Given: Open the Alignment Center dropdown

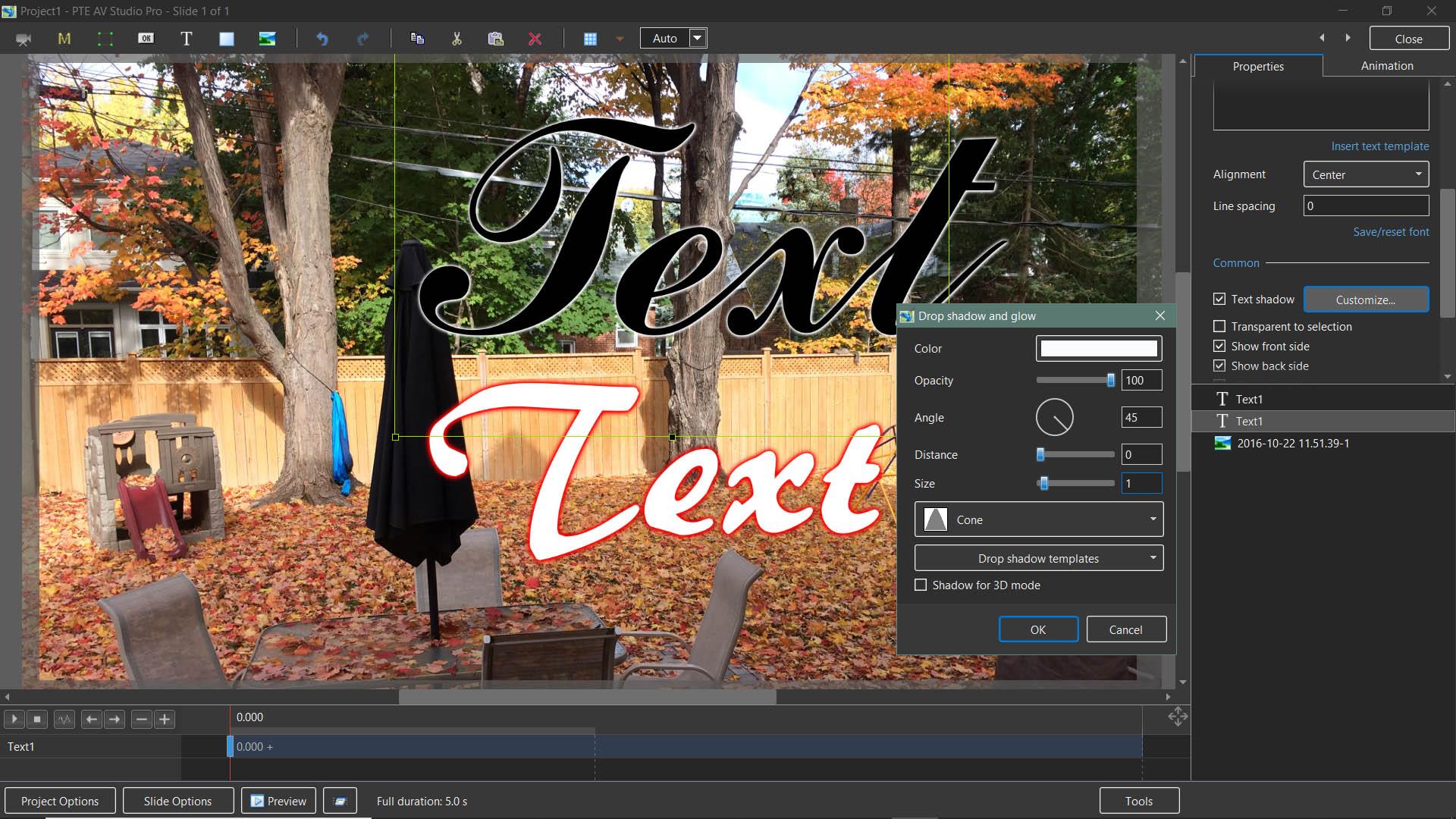Looking at the screenshot, I should pos(1366,174).
